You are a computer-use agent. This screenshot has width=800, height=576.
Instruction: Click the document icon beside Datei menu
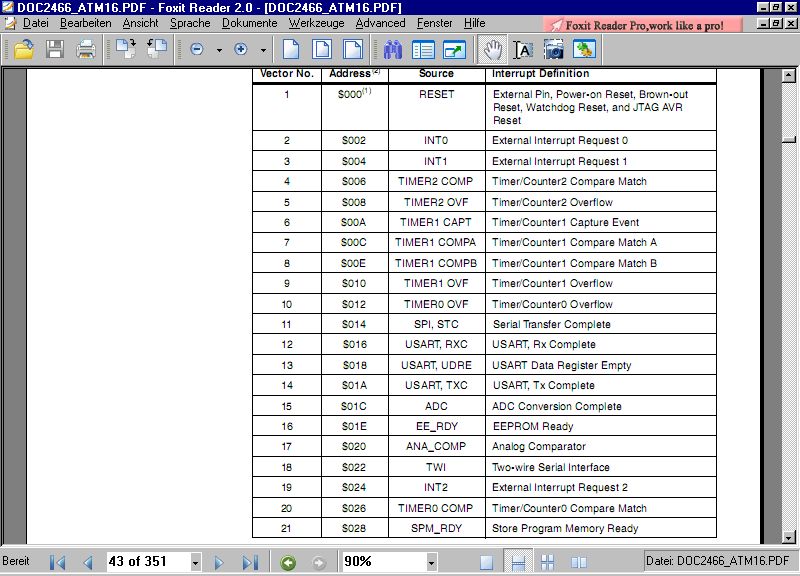10,23
